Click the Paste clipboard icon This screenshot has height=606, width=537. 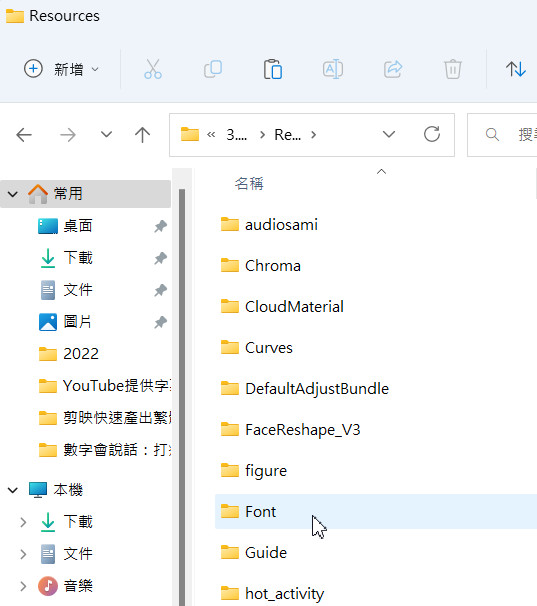tap(273, 69)
